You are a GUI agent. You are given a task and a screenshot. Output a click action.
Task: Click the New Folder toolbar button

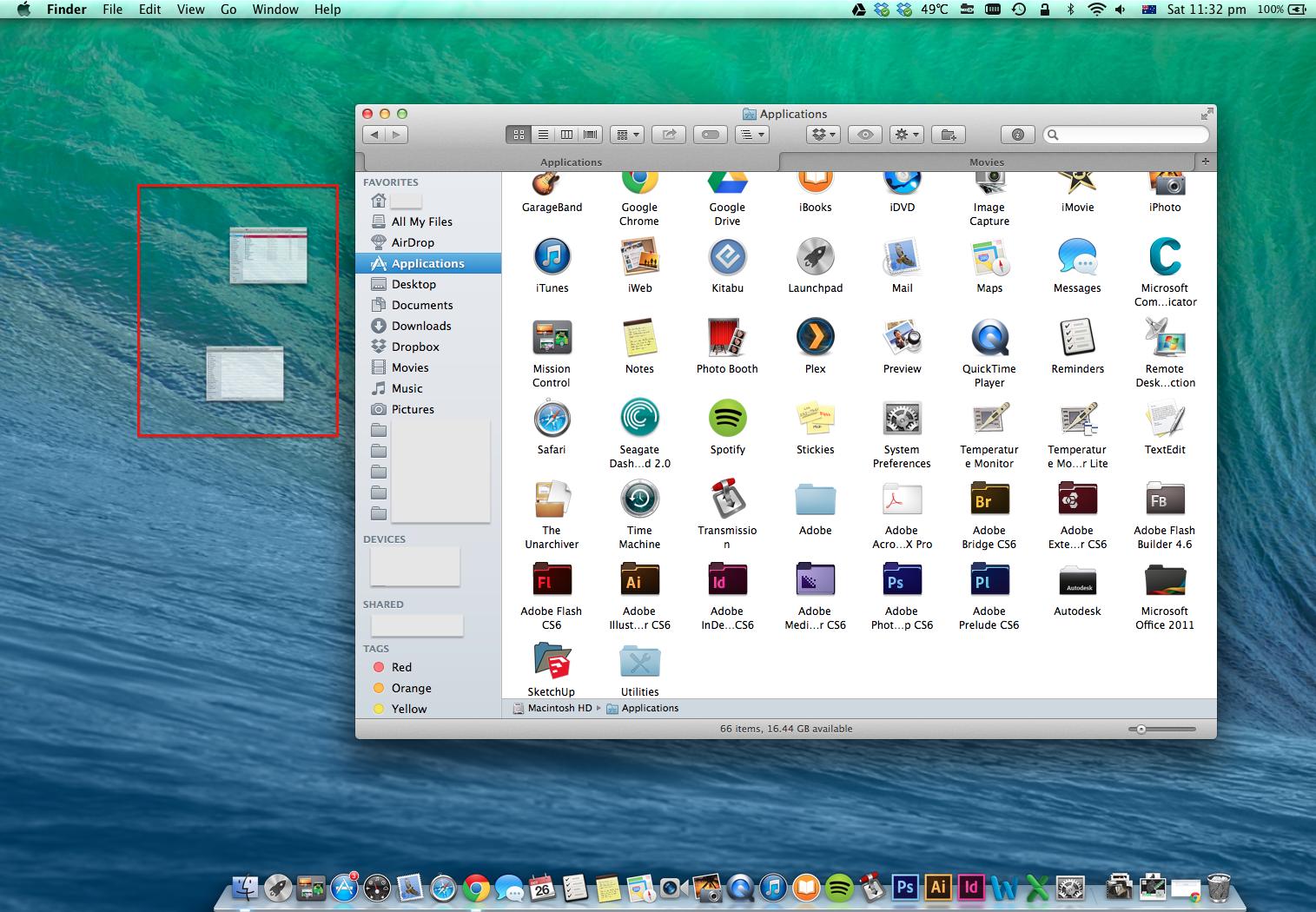[949, 135]
